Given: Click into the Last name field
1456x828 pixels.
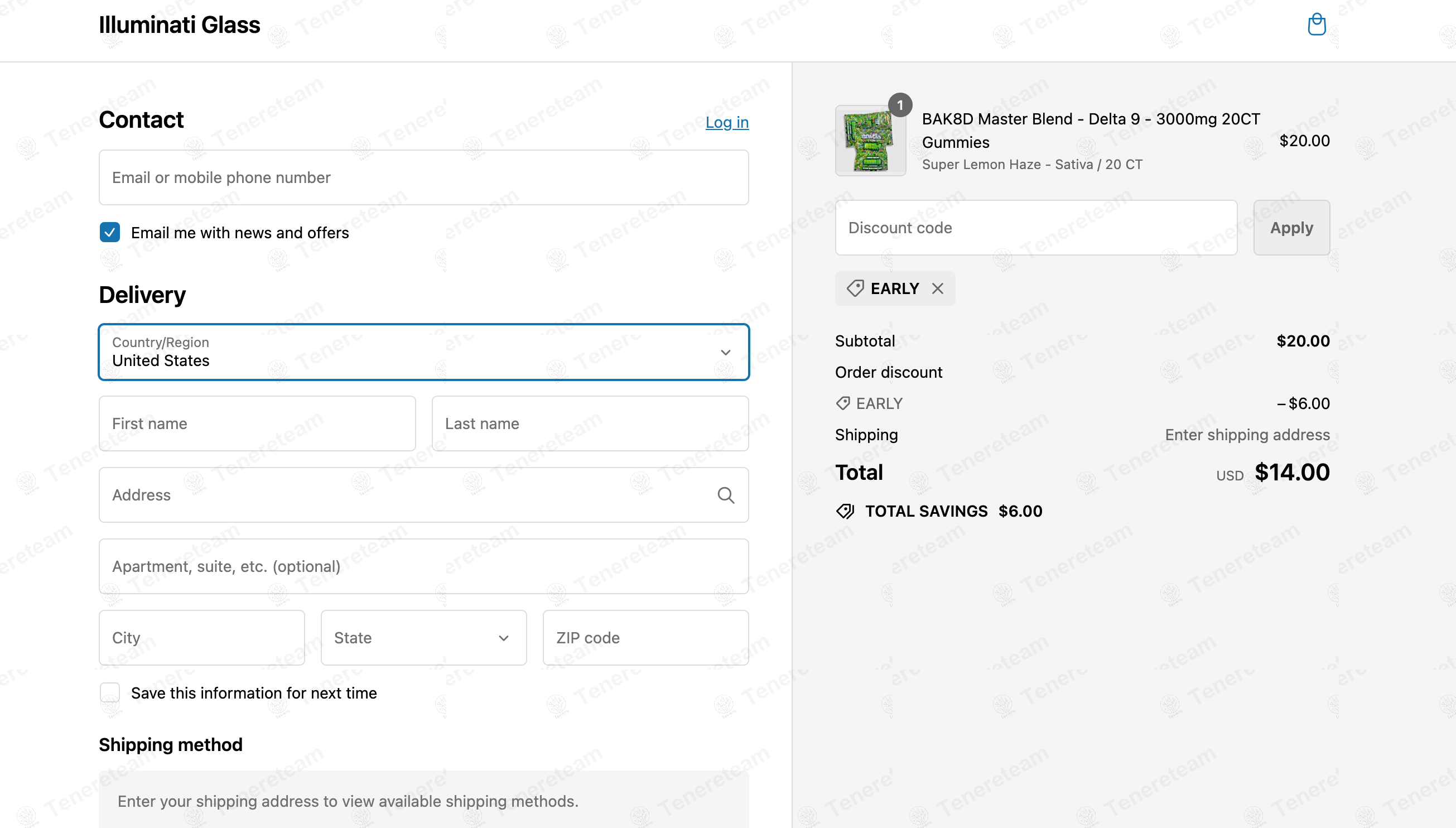Looking at the screenshot, I should click(590, 423).
